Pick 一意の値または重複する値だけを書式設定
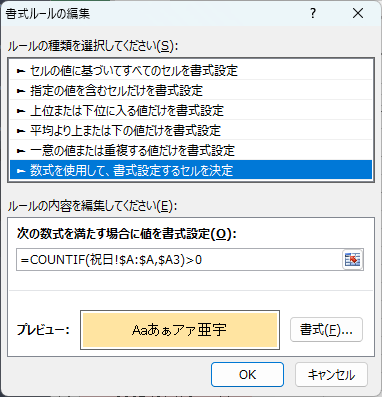This screenshot has width=382, height=397. (191, 151)
